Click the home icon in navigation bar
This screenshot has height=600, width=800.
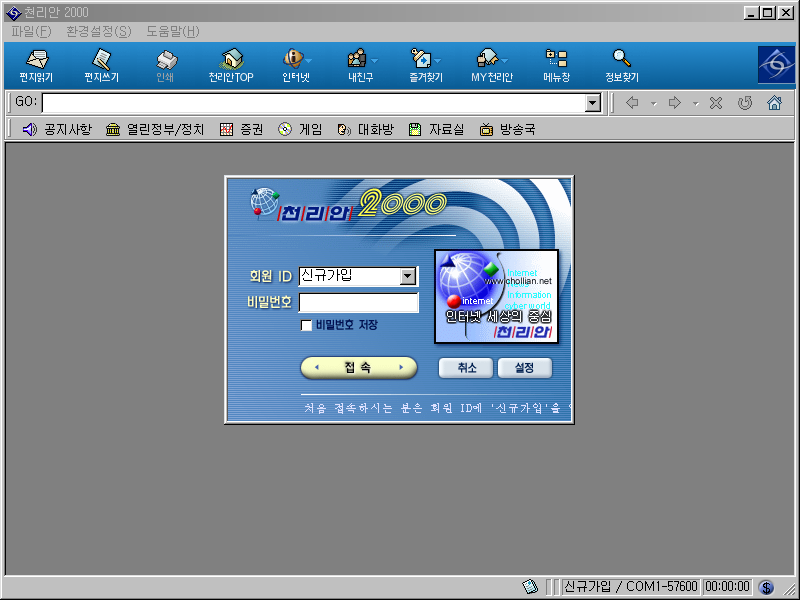774,103
